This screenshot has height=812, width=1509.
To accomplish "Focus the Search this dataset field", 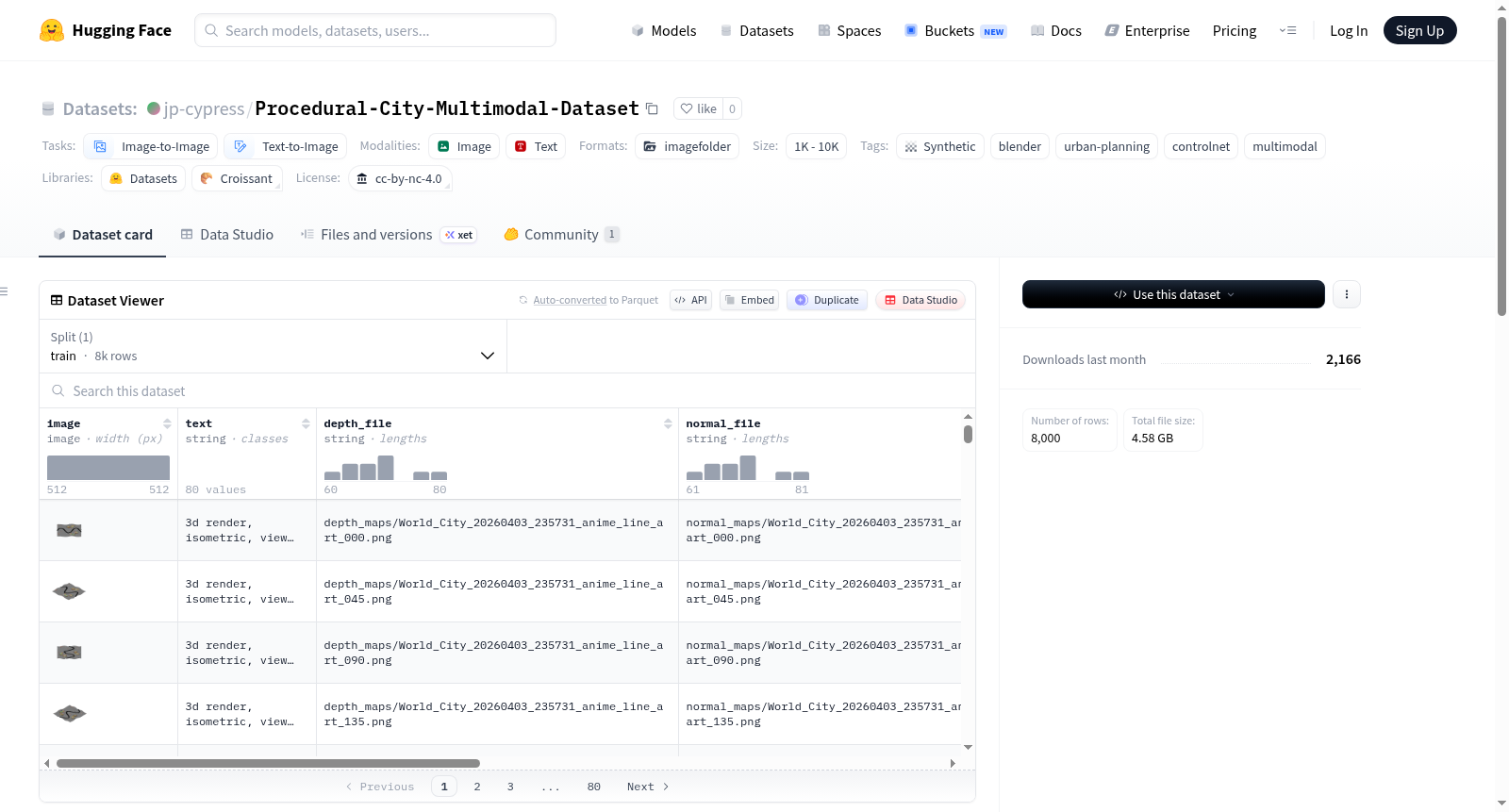I will point(507,390).
